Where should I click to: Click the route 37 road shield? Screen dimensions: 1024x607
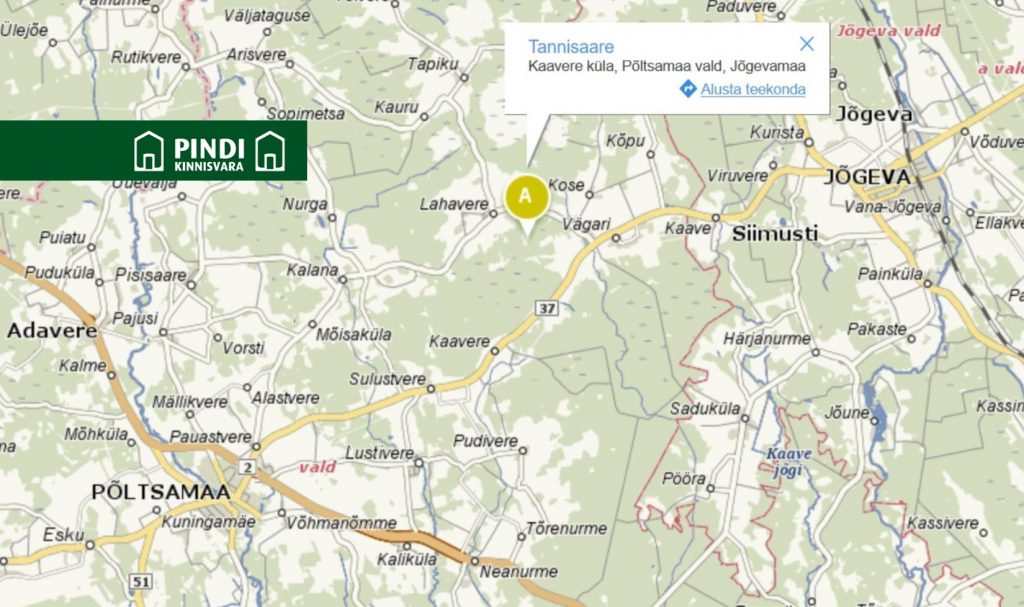click(x=547, y=308)
